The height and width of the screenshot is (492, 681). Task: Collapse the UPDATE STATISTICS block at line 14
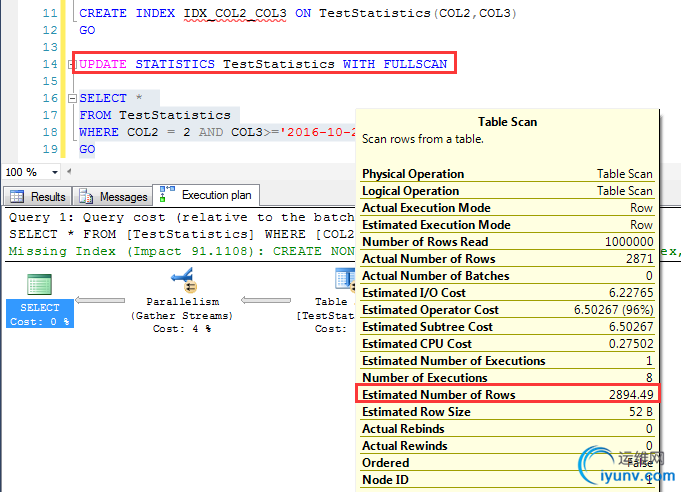point(71,65)
